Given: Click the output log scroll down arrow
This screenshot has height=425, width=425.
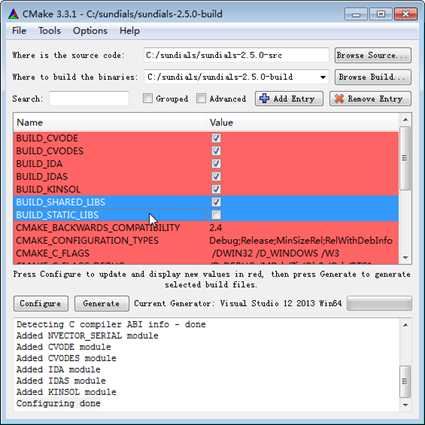Looking at the screenshot, I should click(x=405, y=405).
